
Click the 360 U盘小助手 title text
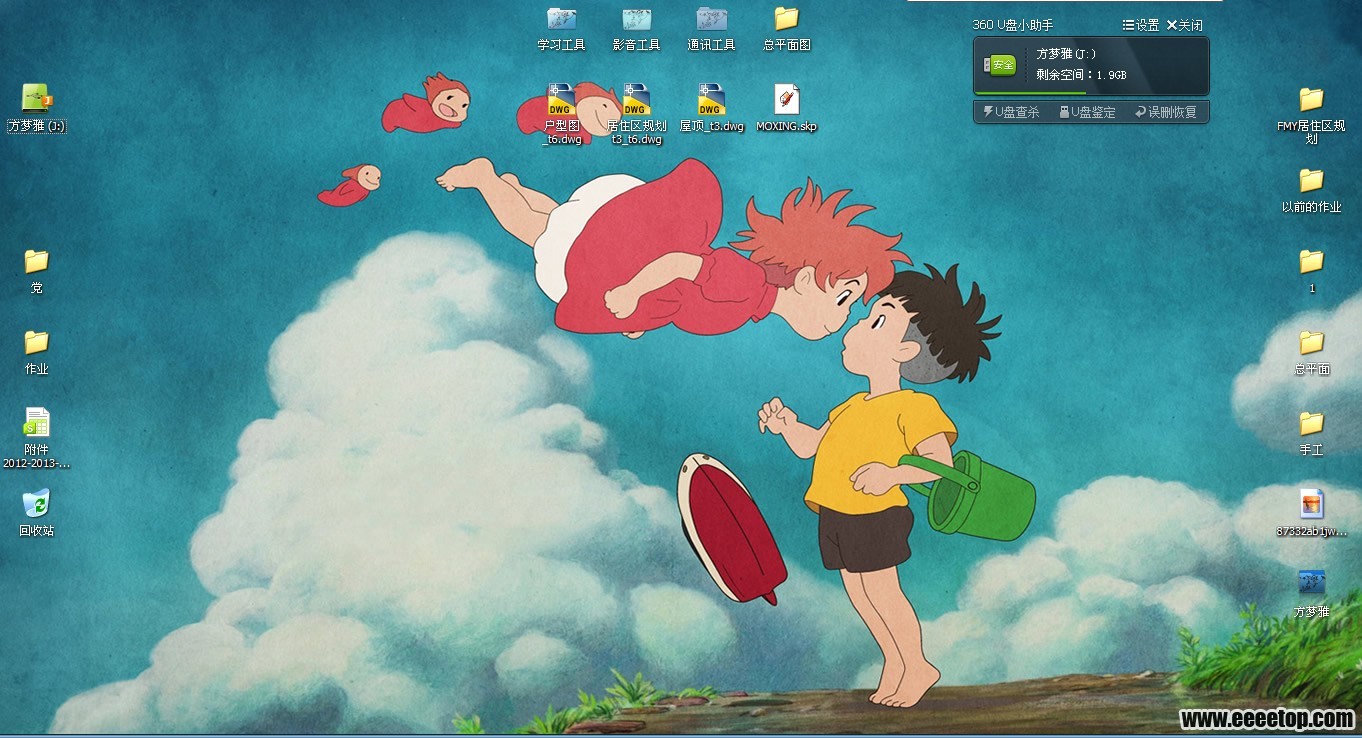pyautogui.click(x=1012, y=25)
